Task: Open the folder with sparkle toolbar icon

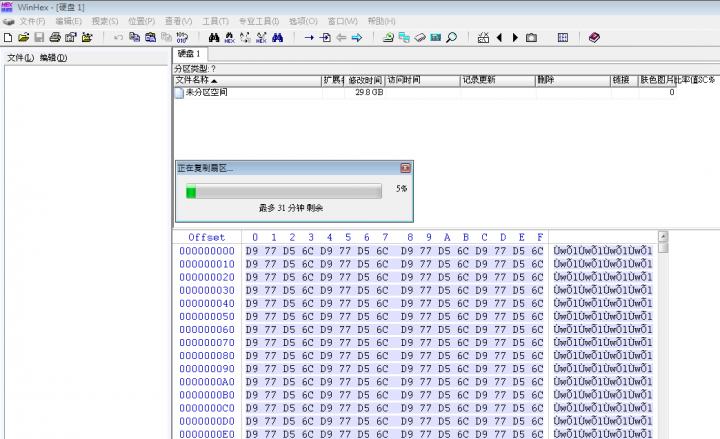Action: click(87, 38)
